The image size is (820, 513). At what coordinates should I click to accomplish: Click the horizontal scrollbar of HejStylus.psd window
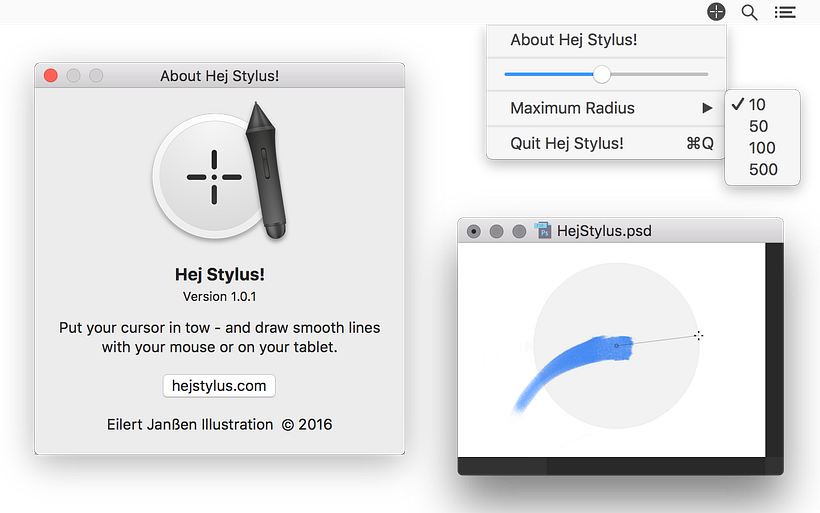point(611,466)
